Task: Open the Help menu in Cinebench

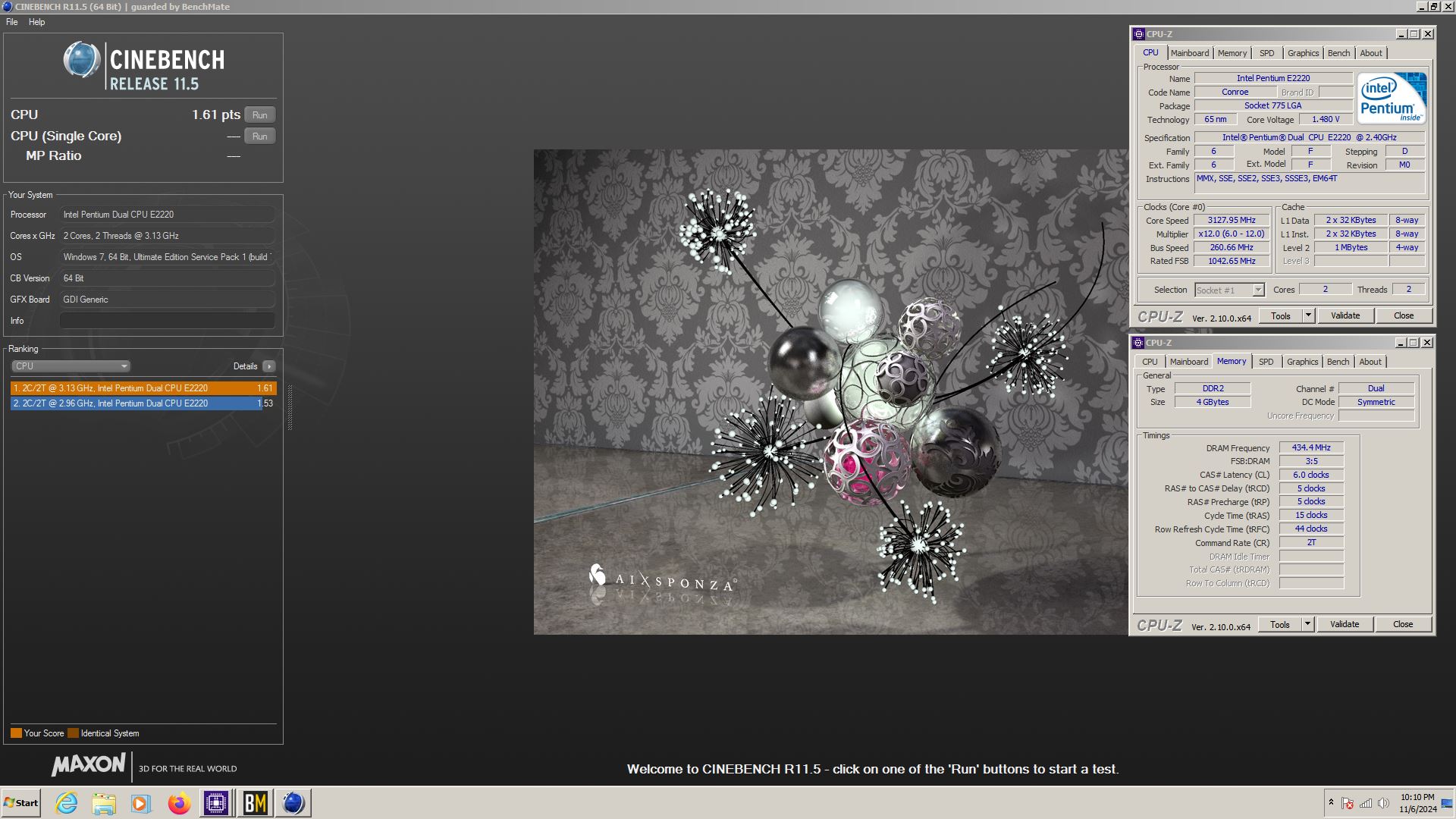Action: (36, 22)
